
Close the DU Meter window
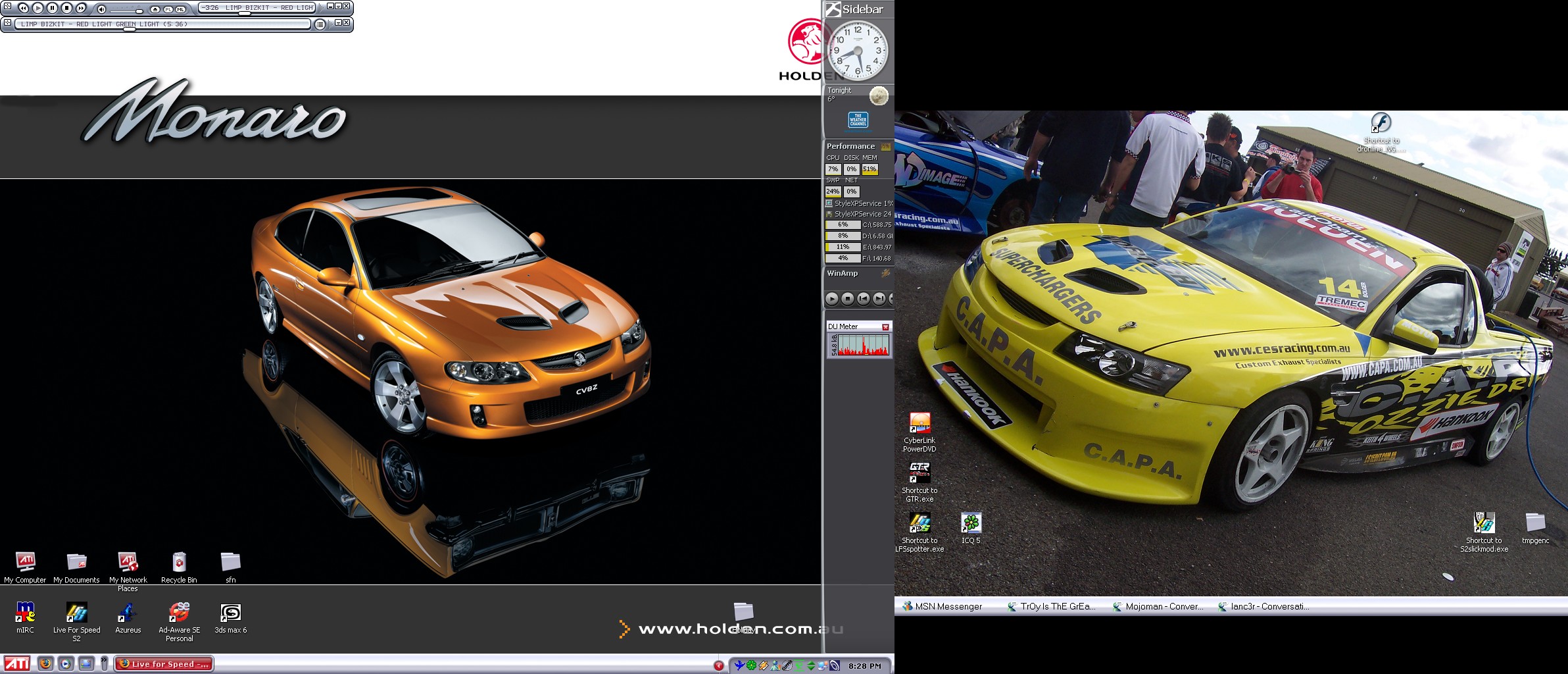click(x=885, y=327)
